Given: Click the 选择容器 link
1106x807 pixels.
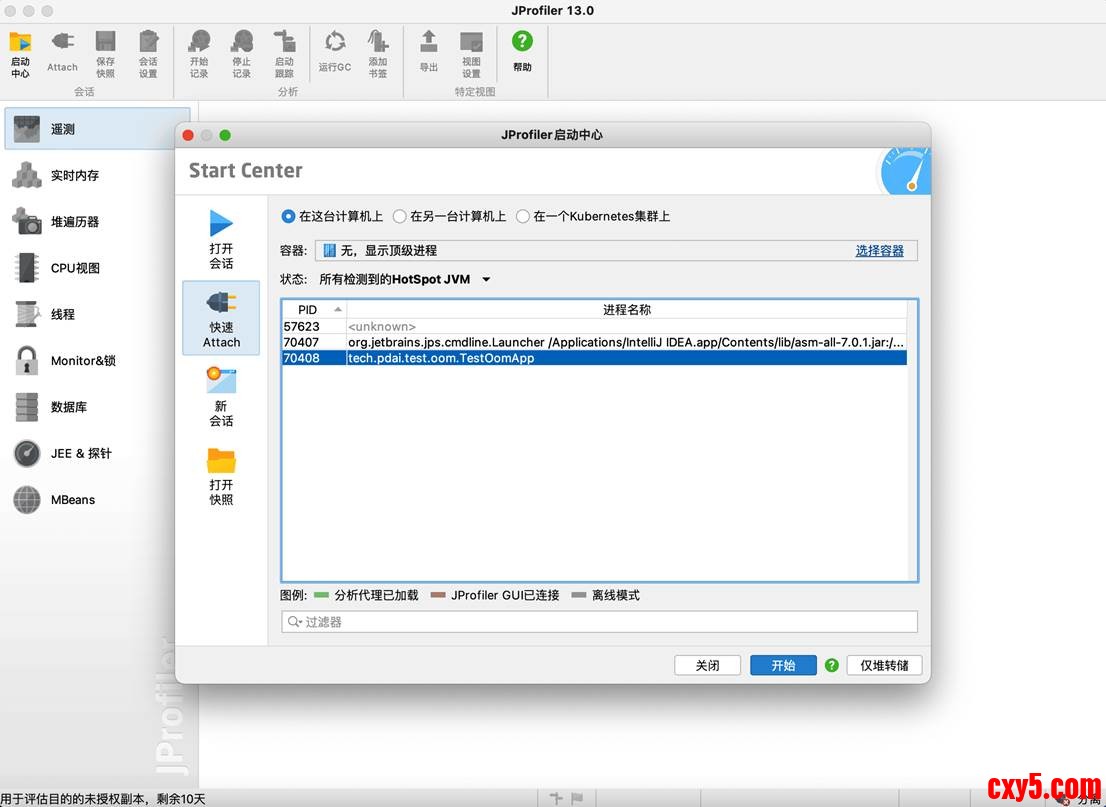Looking at the screenshot, I should click(x=879, y=251).
